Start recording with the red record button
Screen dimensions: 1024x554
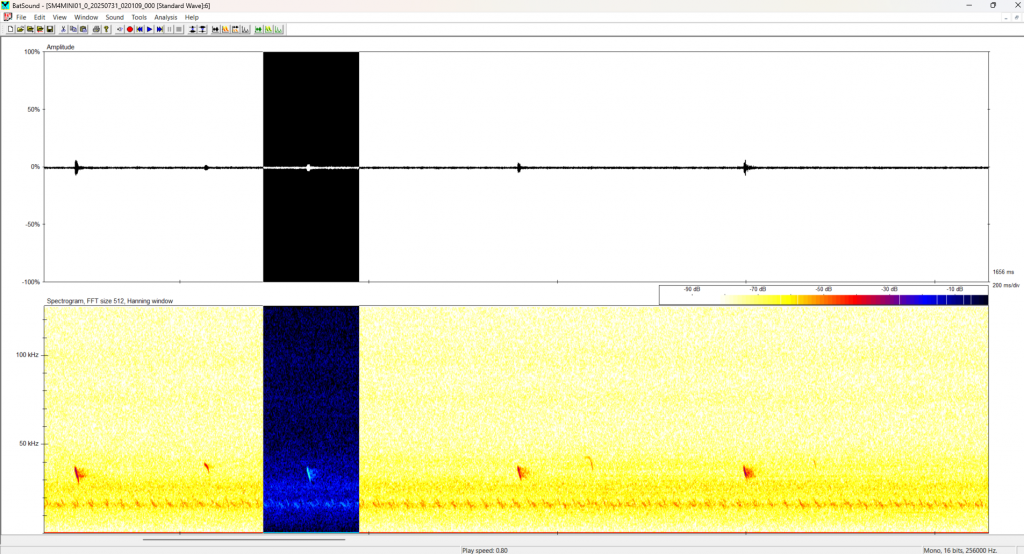coord(130,29)
